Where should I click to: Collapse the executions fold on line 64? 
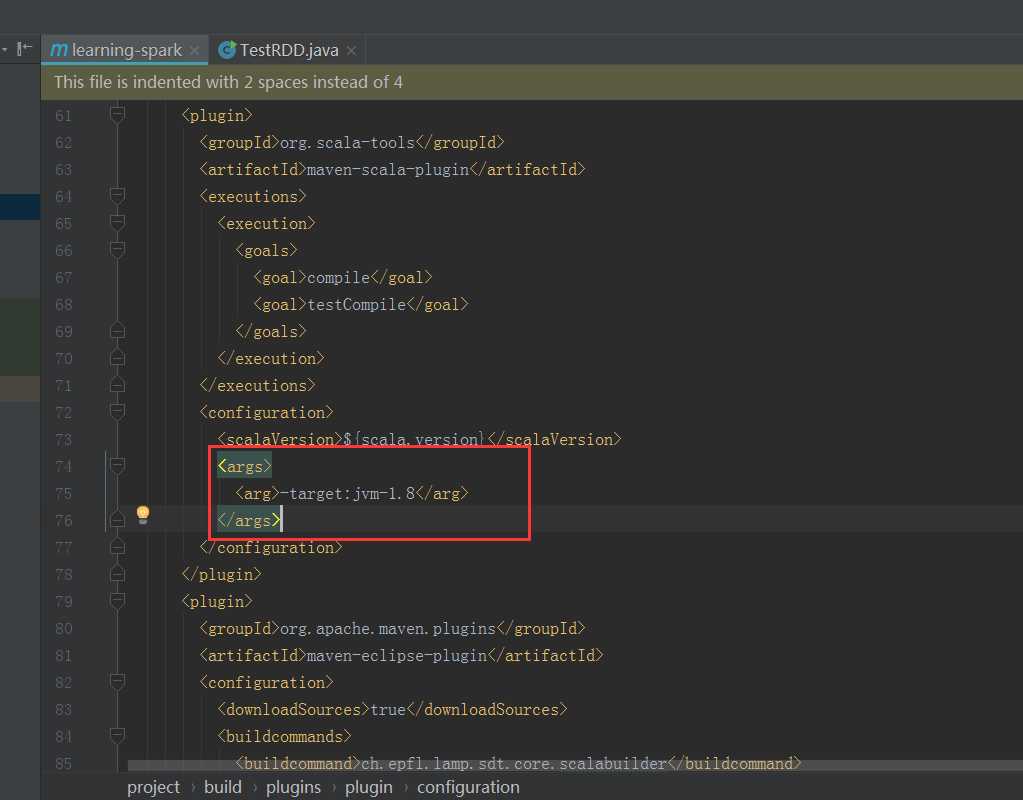point(117,196)
